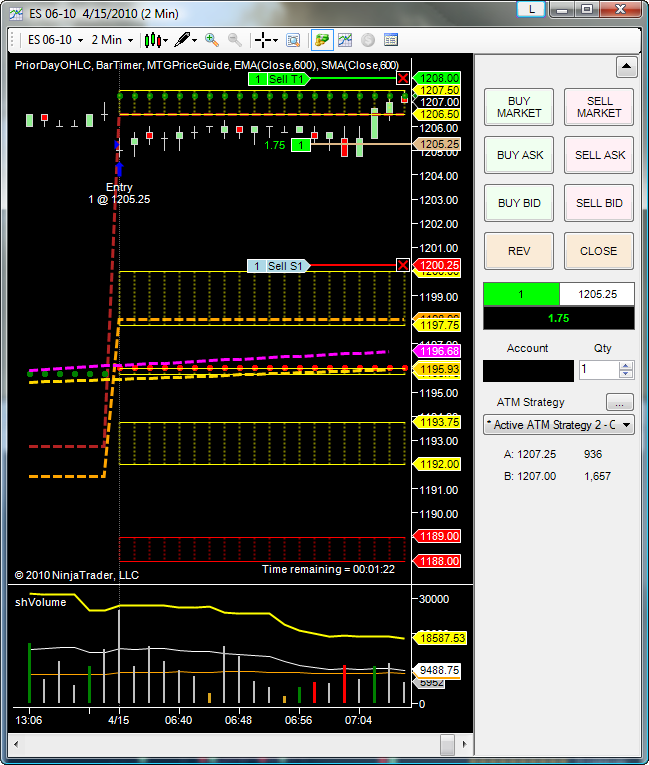Cancel the Sell T1 target order

click(x=403, y=78)
